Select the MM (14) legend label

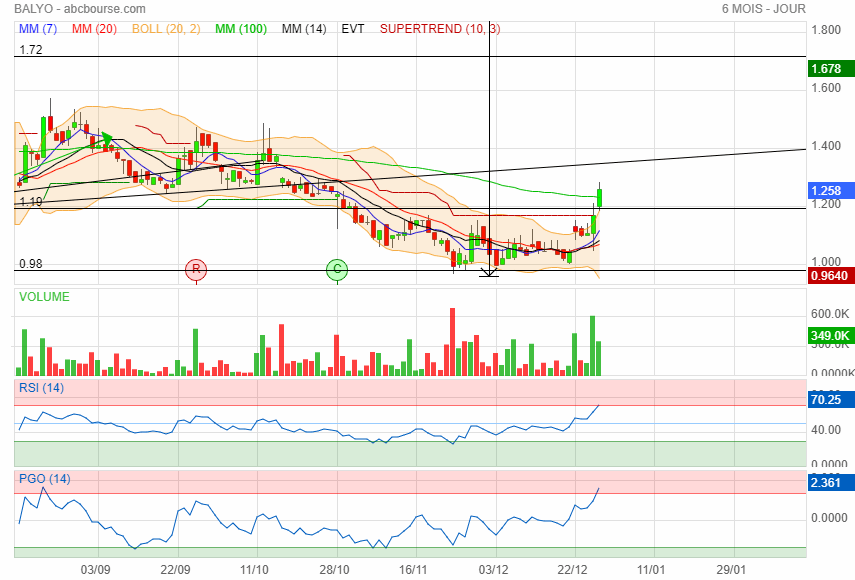pyautogui.click(x=304, y=29)
